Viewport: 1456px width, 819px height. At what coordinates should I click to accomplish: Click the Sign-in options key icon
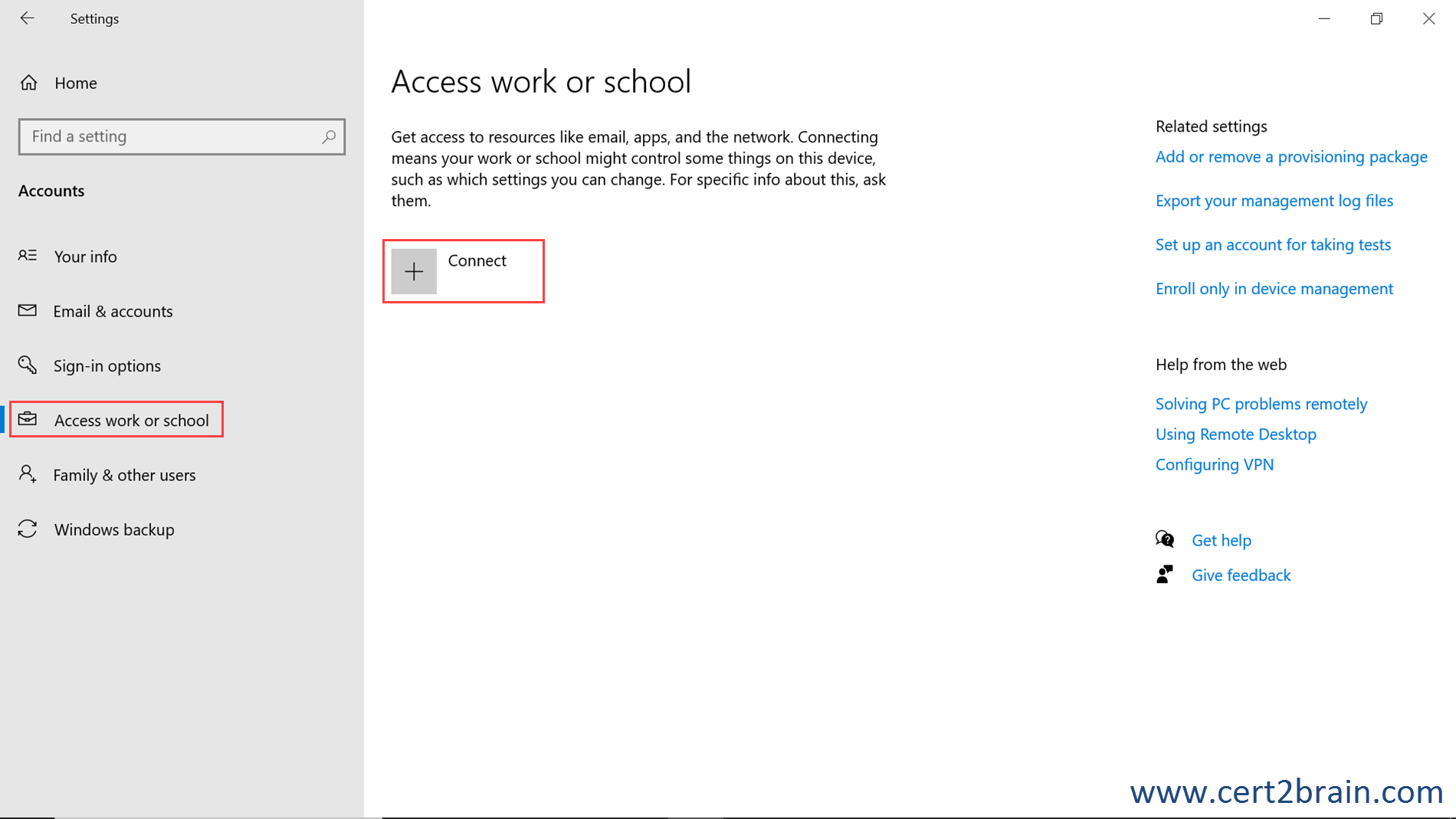click(x=28, y=365)
